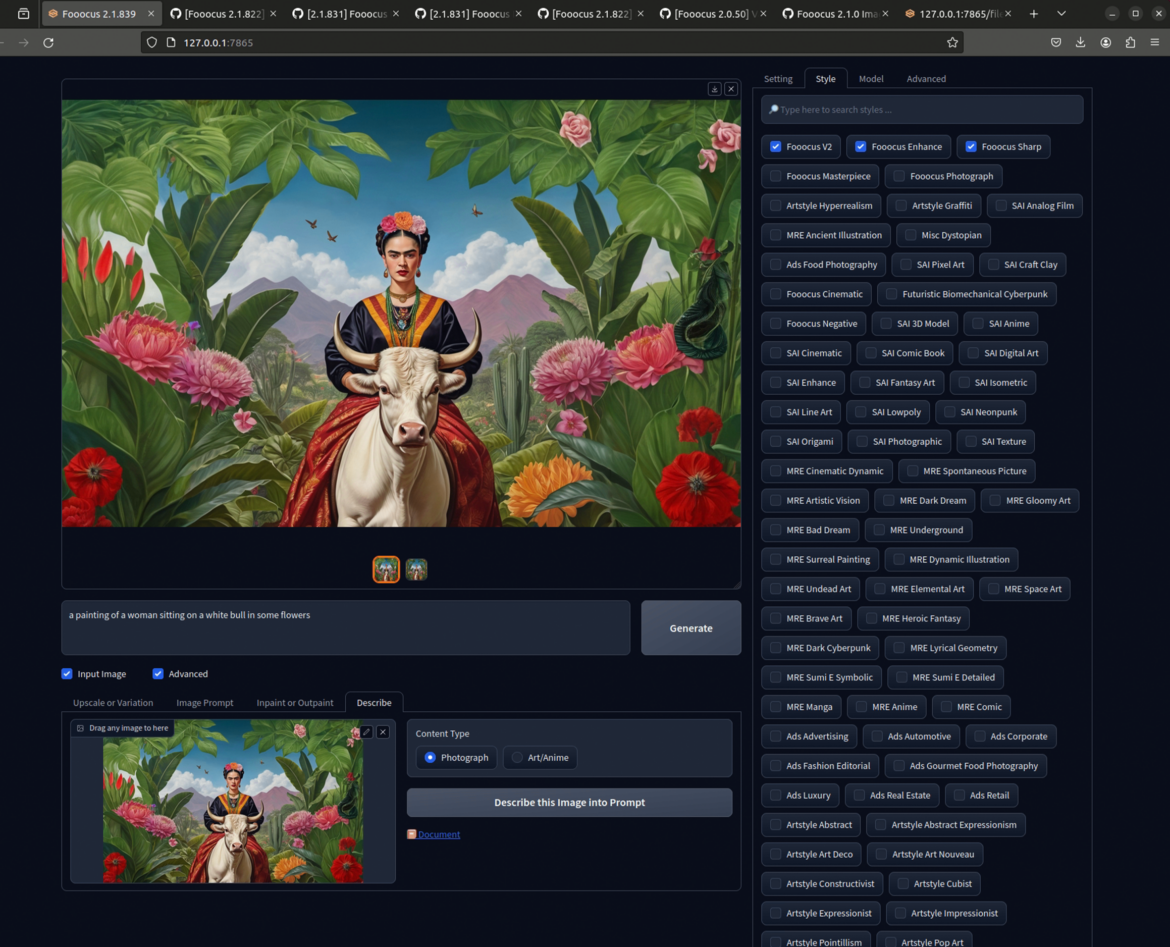This screenshot has height=947, width=1170.
Task: Open the Upscale or Variation tab
Action: [113, 702]
